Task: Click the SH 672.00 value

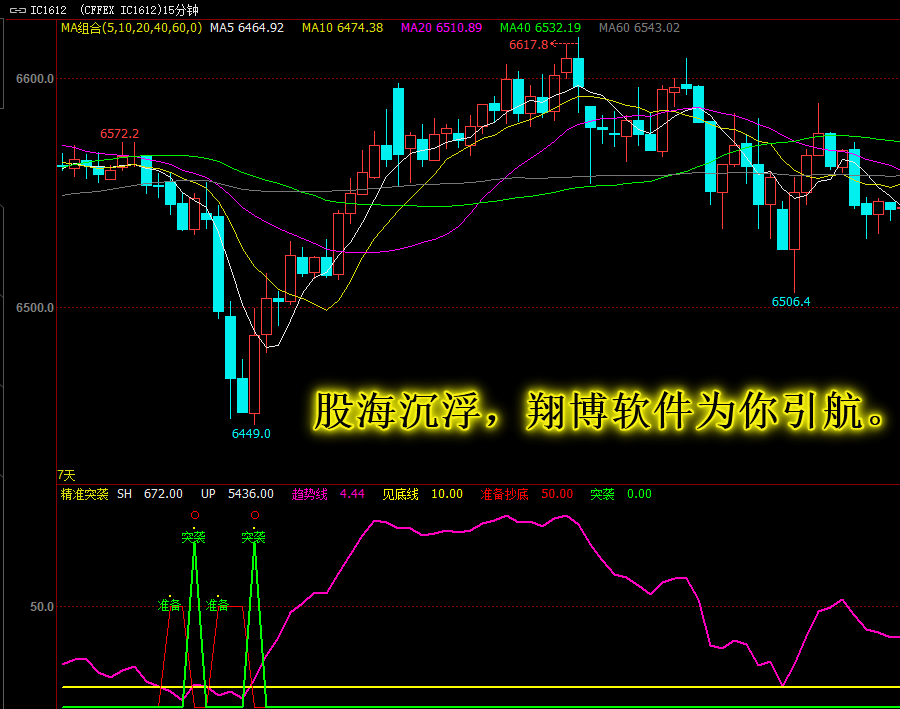Action: (150, 494)
